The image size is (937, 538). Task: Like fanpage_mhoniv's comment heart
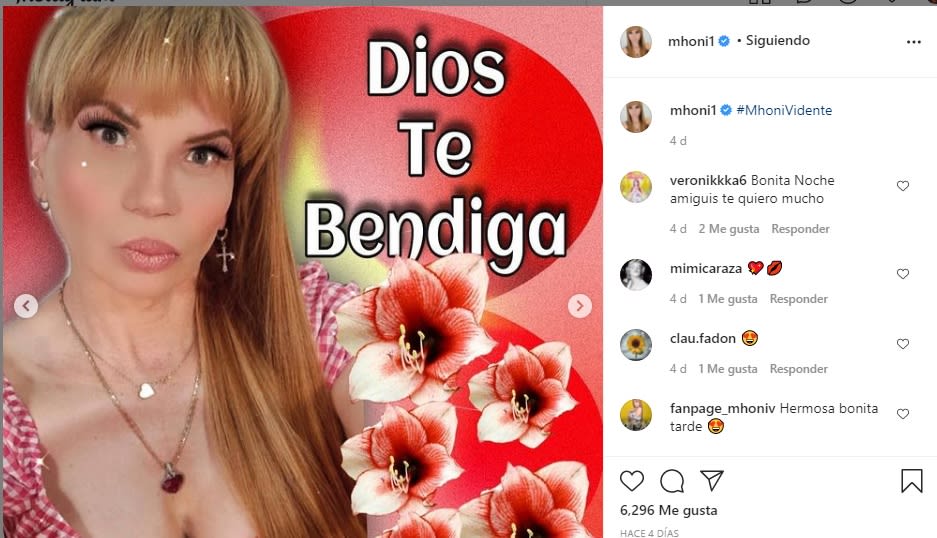[903, 414]
